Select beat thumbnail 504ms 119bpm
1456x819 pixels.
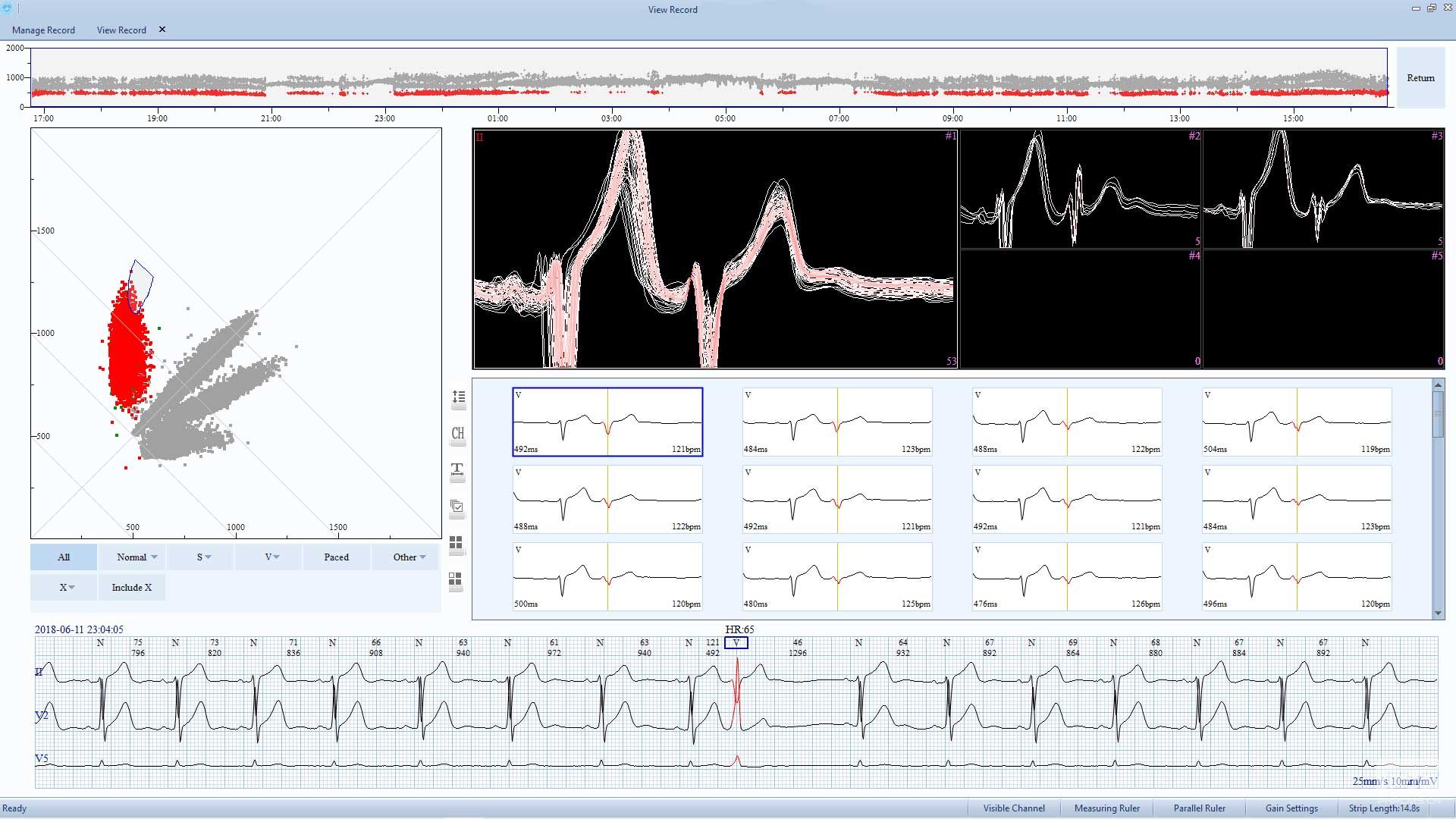point(1297,422)
